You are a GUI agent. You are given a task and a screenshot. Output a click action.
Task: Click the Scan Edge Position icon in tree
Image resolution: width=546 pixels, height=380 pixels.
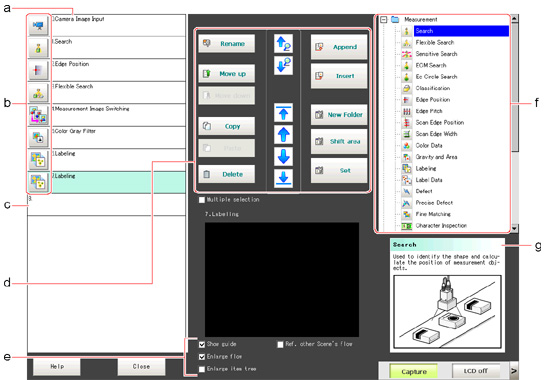(x=406, y=123)
